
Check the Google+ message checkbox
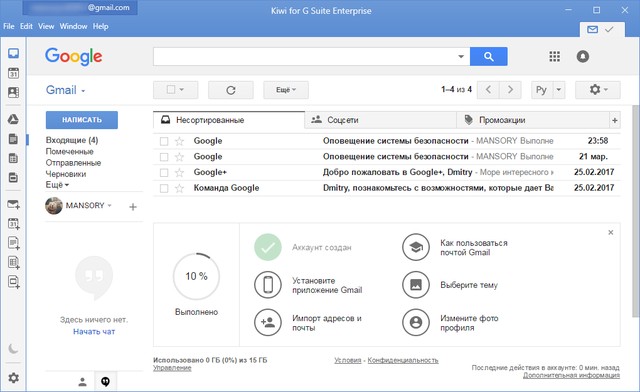pyautogui.click(x=164, y=173)
